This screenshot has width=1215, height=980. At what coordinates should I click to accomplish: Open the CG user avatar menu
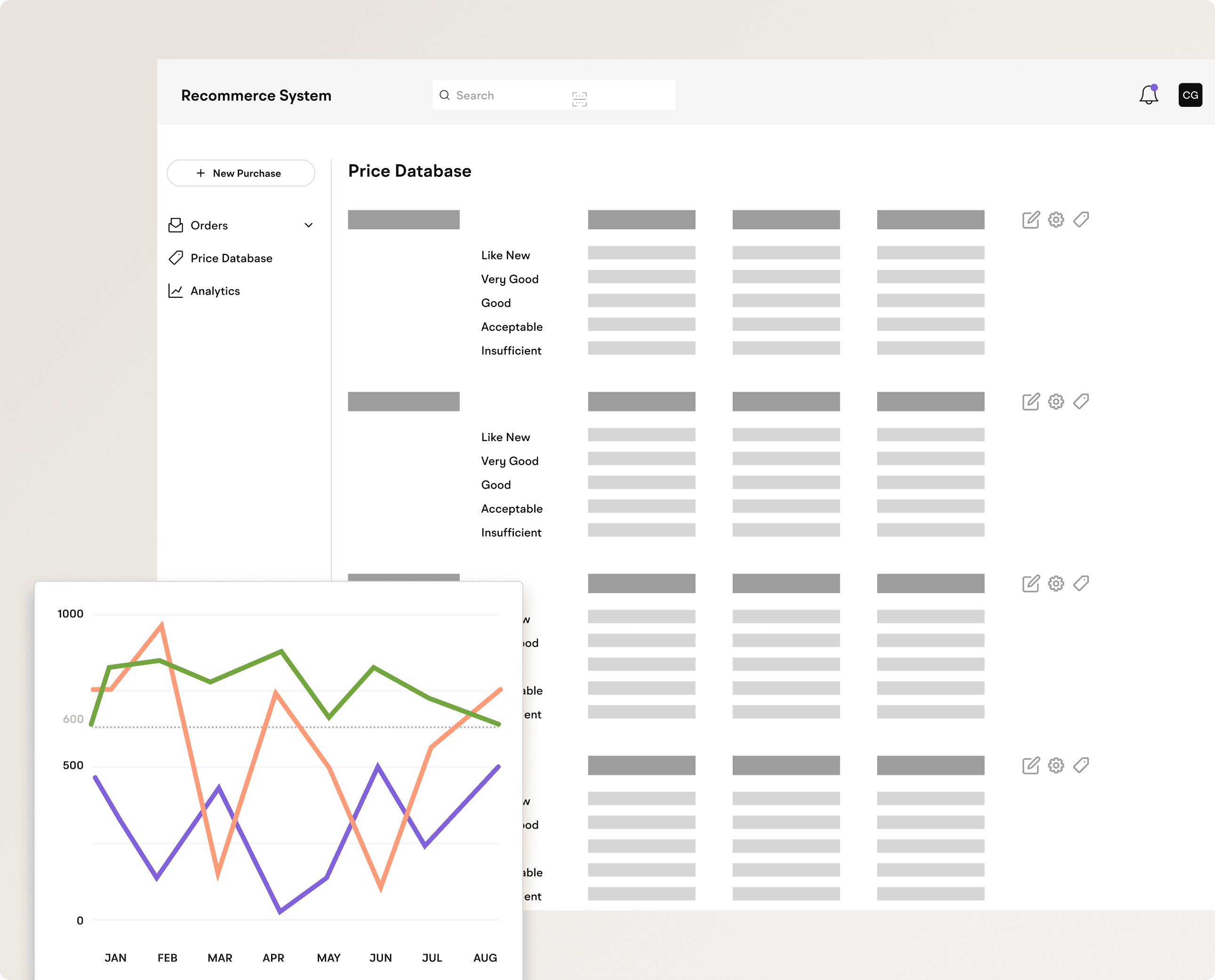(1190, 95)
